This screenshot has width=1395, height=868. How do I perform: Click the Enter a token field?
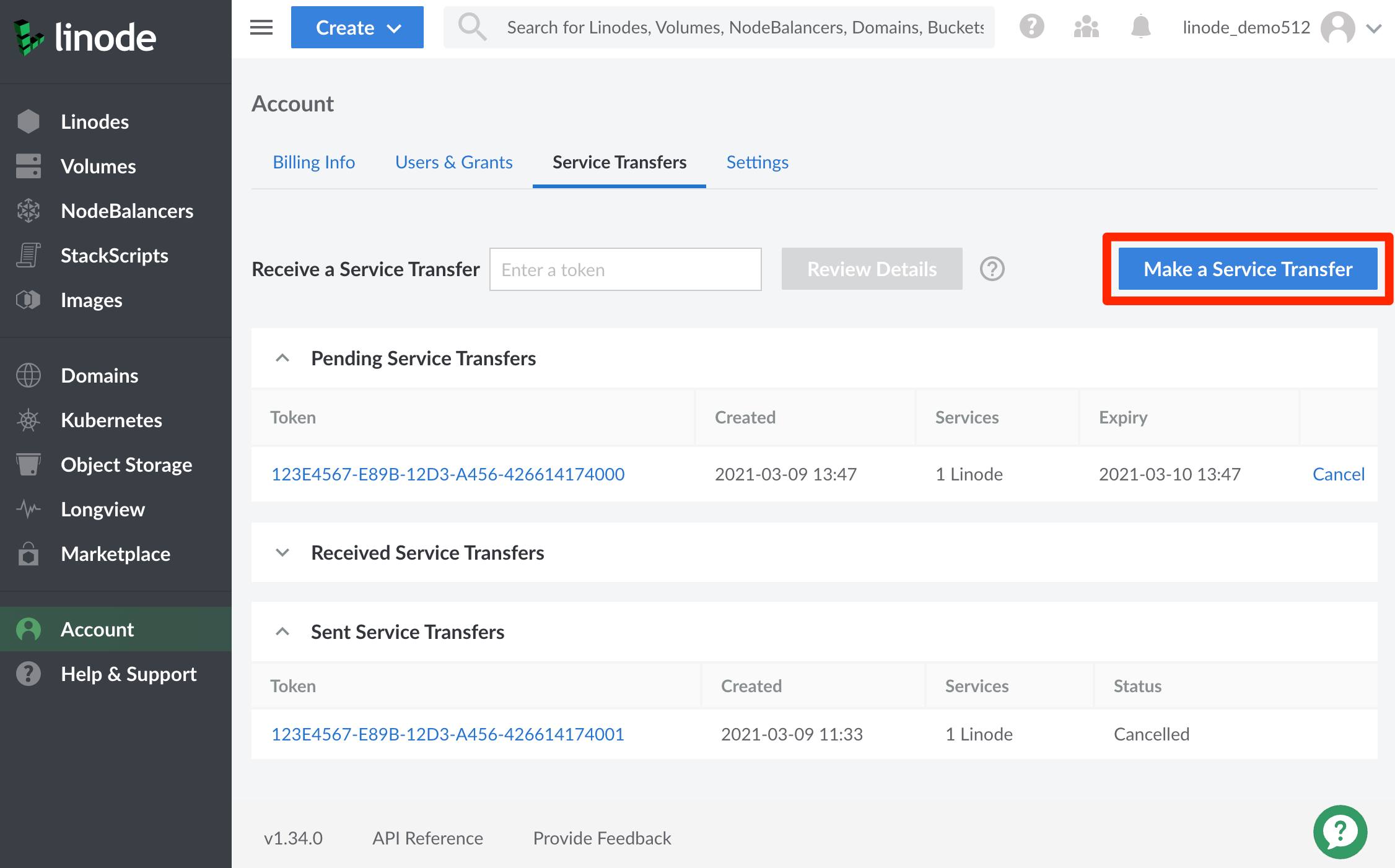625,269
